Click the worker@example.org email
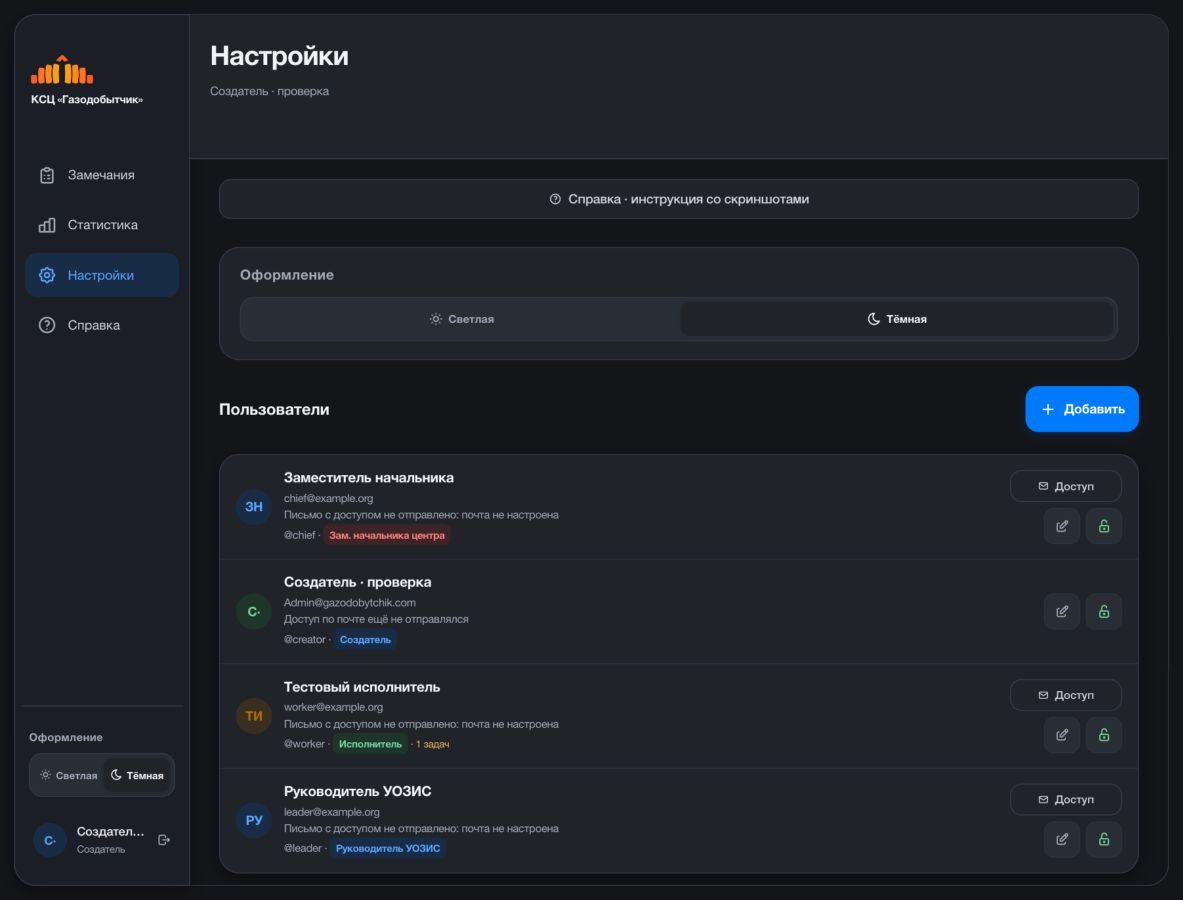This screenshot has height=900, width=1183. click(333, 707)
